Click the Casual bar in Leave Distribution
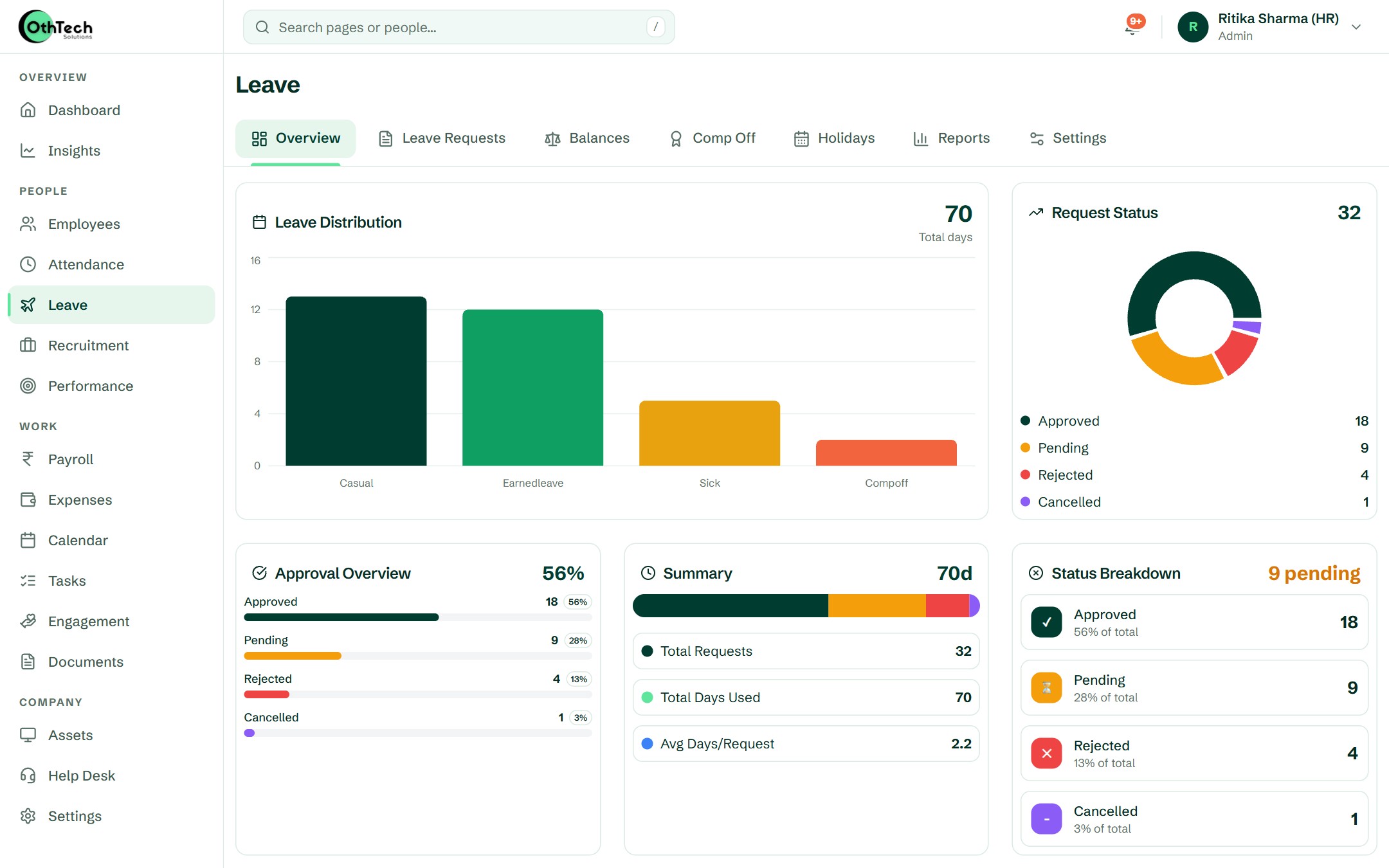This screenshot has height=868, width=1389. [356, 381]
